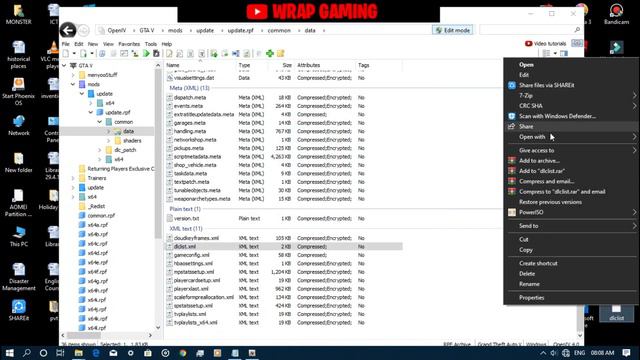The width and height of the screenshot is (640, 360).
Task: Open the notification center icon
Action: coord(626,353)
